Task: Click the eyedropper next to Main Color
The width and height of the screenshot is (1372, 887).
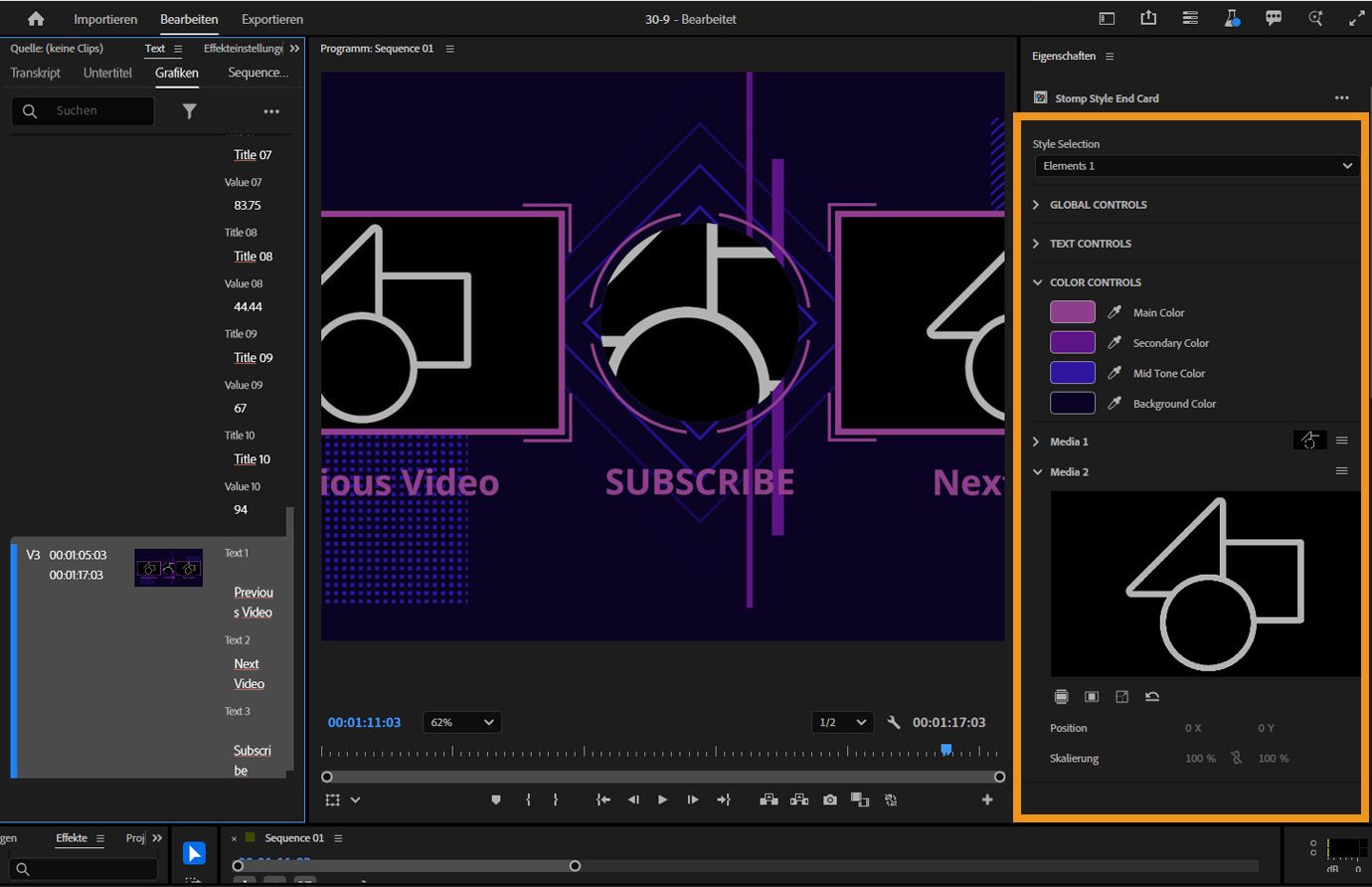Action: [x=1115, y=312]
